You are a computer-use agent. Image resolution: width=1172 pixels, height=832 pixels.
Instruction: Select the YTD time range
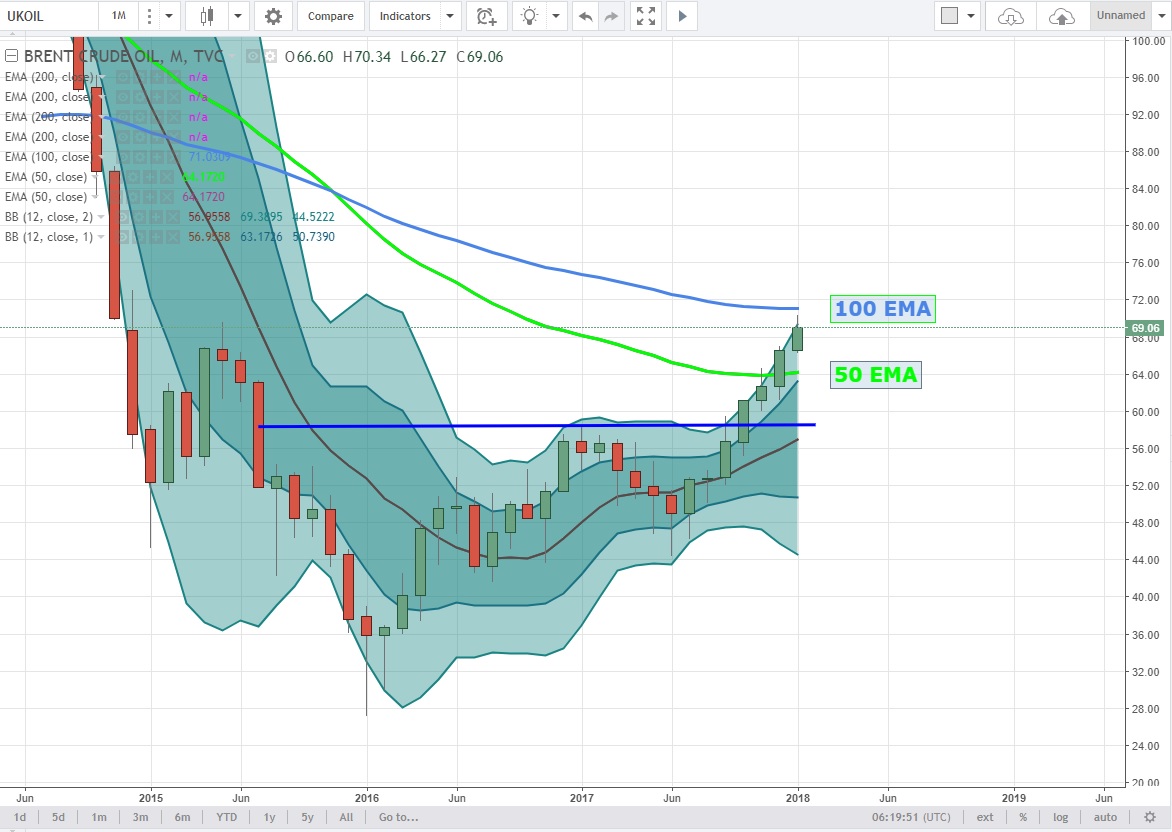(226, 817)
